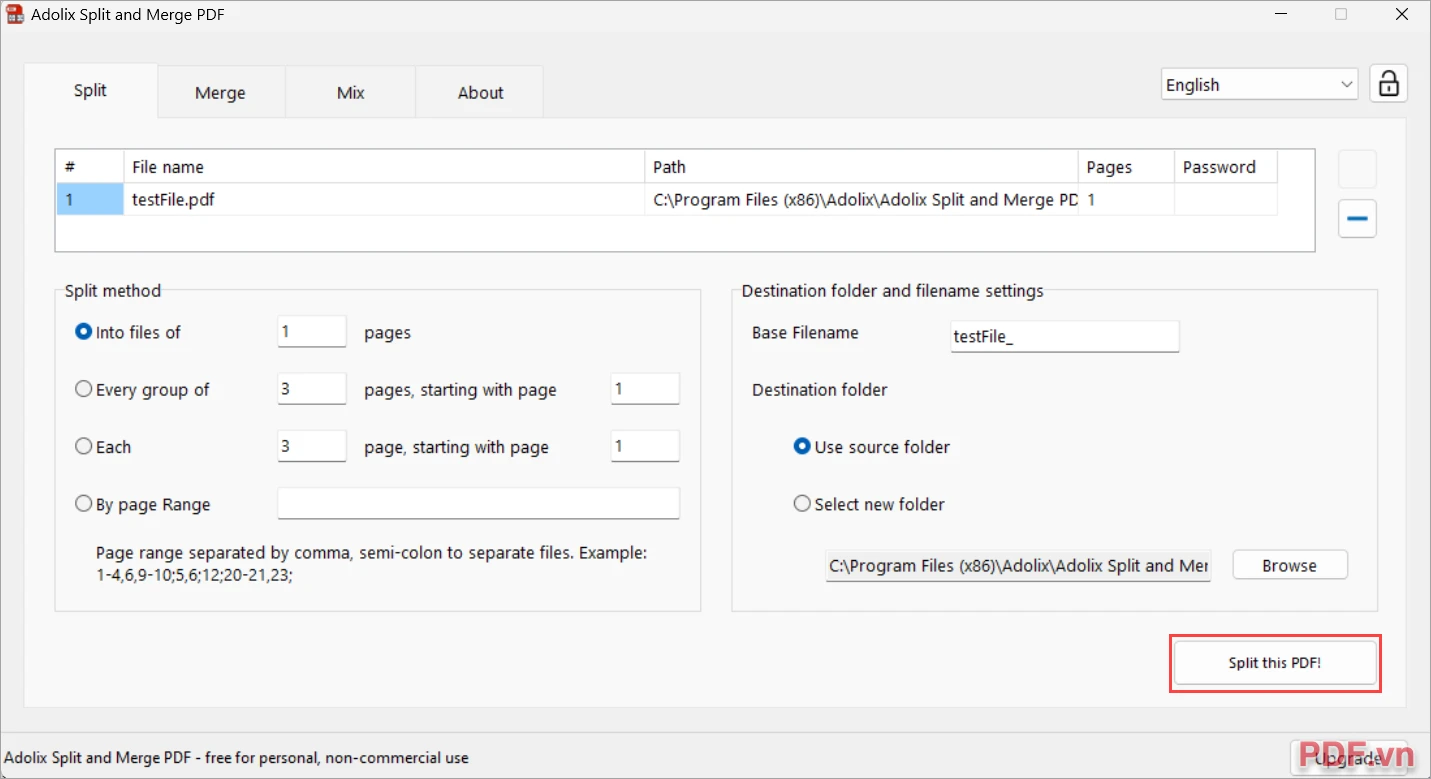Image resolution: width=1431 pixels, height=779 pixels.
Task: Click the Adolix app icon in title bar
Action: 15,15
